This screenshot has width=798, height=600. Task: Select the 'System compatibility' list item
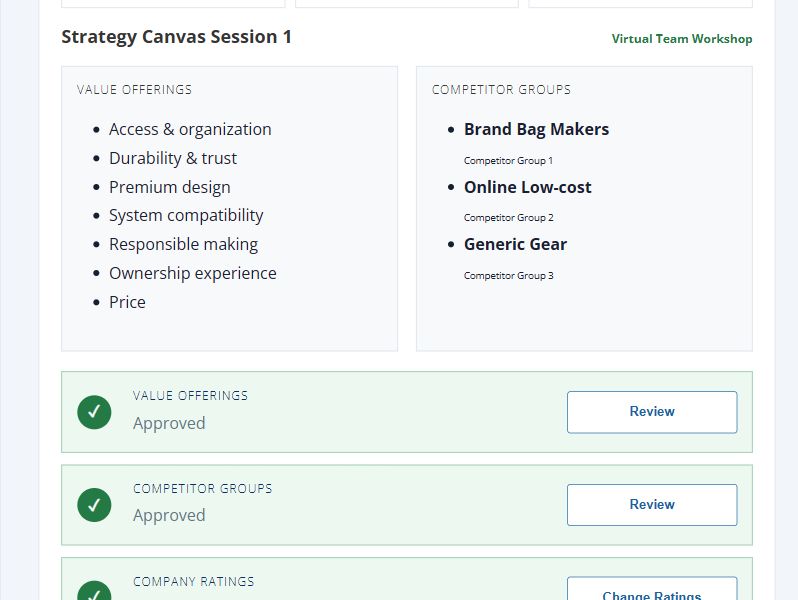click(x=186, y=215)
